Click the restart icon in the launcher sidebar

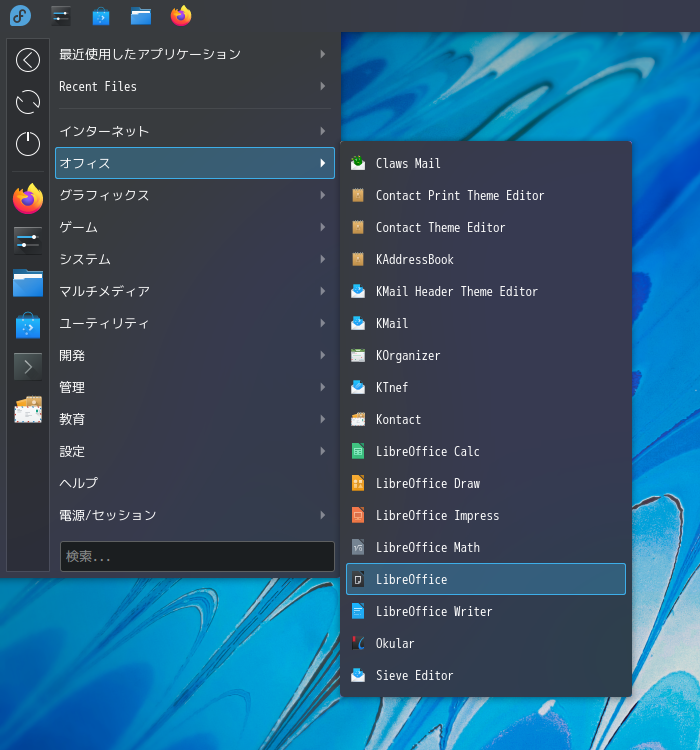tap(28, 102)
